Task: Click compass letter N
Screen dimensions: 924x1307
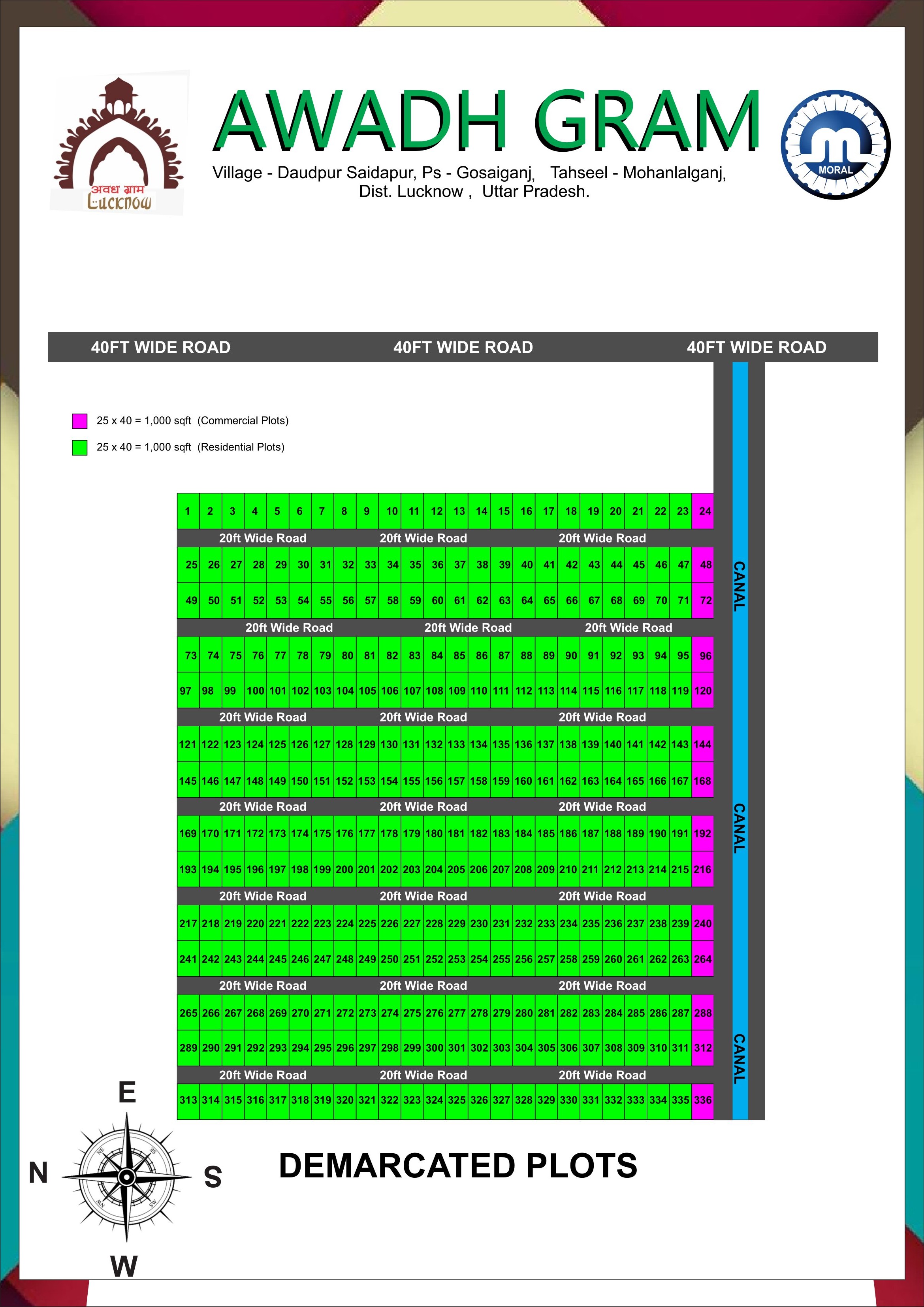Action: (x=38, y=1173)
